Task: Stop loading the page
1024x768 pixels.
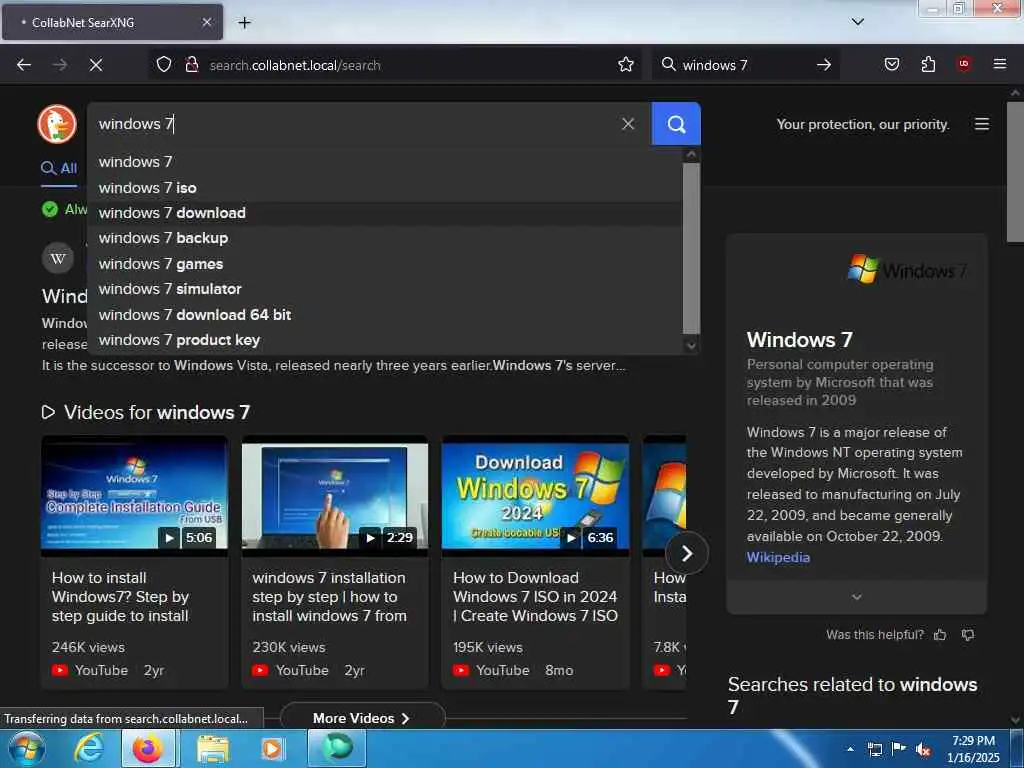Action: tap(96, 65)
